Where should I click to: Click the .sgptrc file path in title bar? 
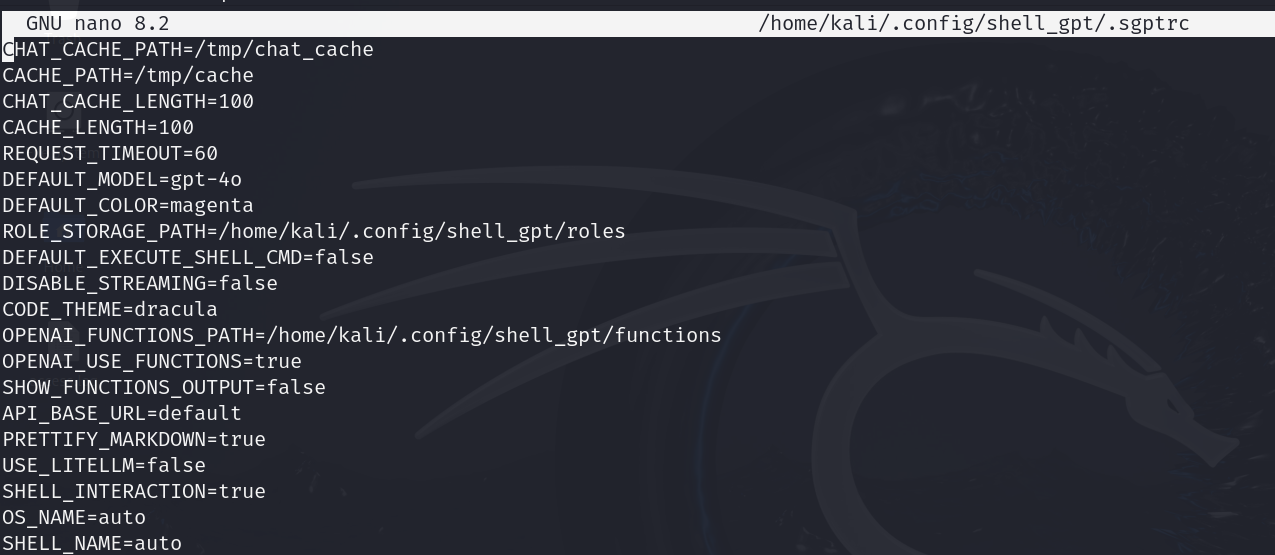pos(974,23)
